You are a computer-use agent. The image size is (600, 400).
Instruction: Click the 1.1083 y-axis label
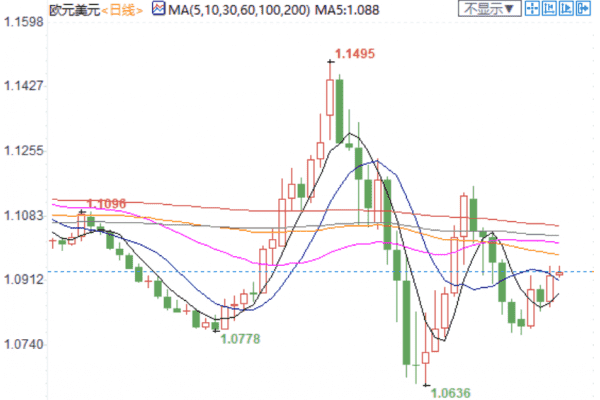tap(24, 215)
